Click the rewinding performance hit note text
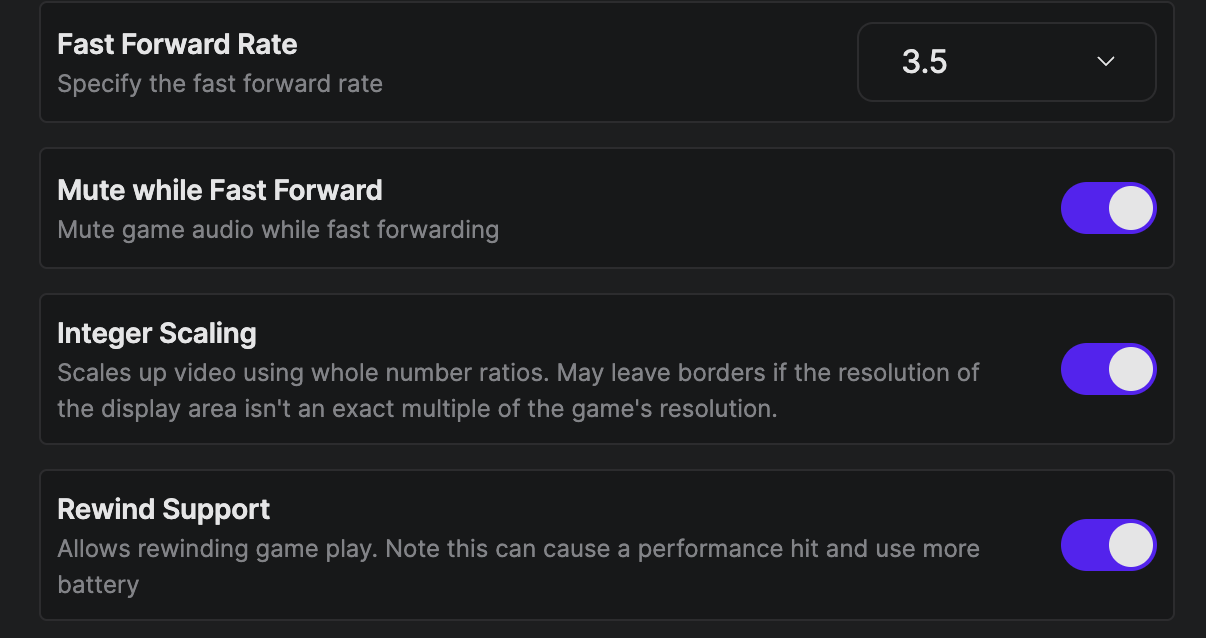The image size is (1206, 638). 518,549
